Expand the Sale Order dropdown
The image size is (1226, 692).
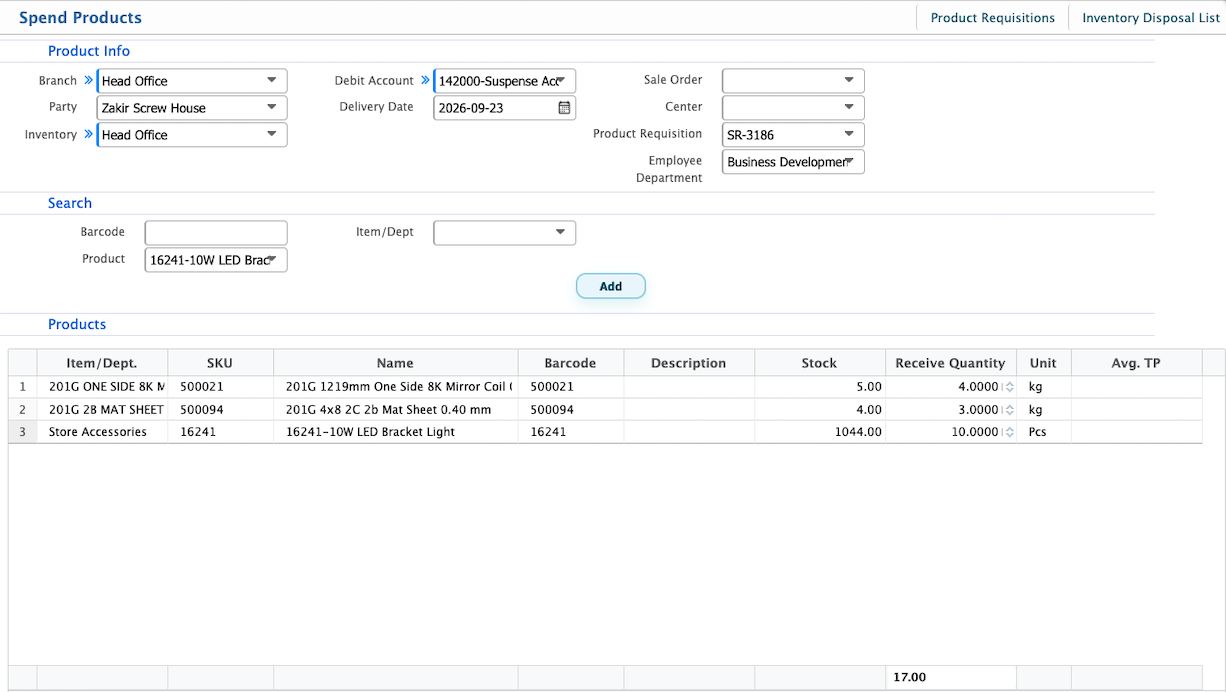point(793,81)
